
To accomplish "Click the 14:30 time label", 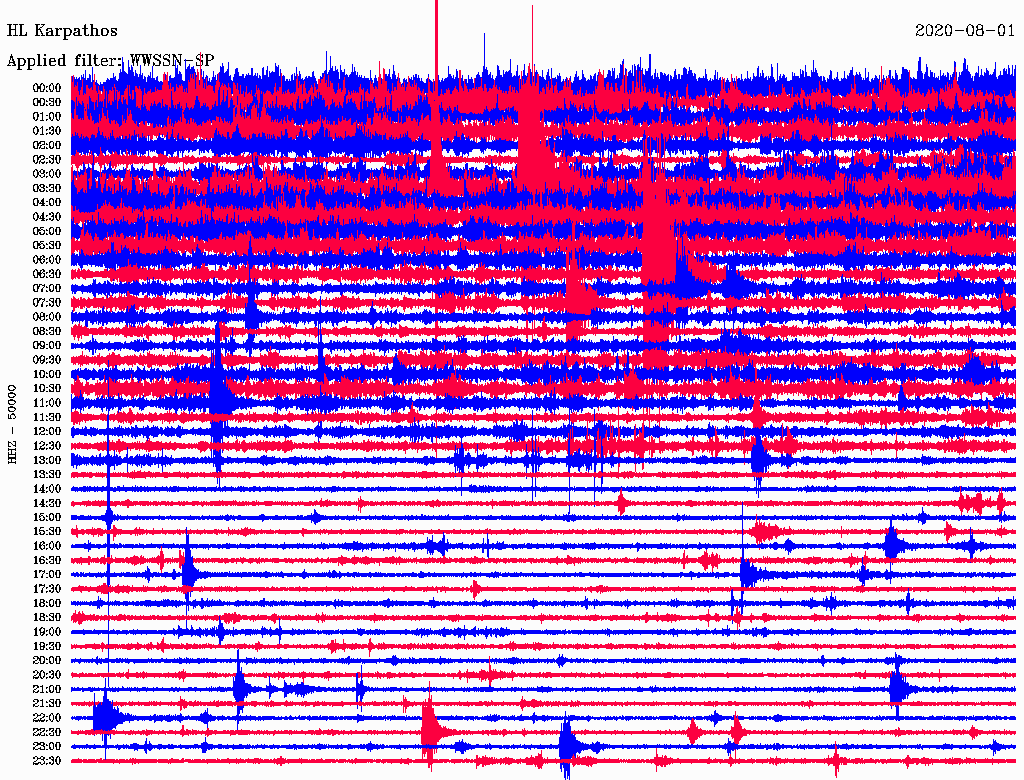I will pos(47,503).
